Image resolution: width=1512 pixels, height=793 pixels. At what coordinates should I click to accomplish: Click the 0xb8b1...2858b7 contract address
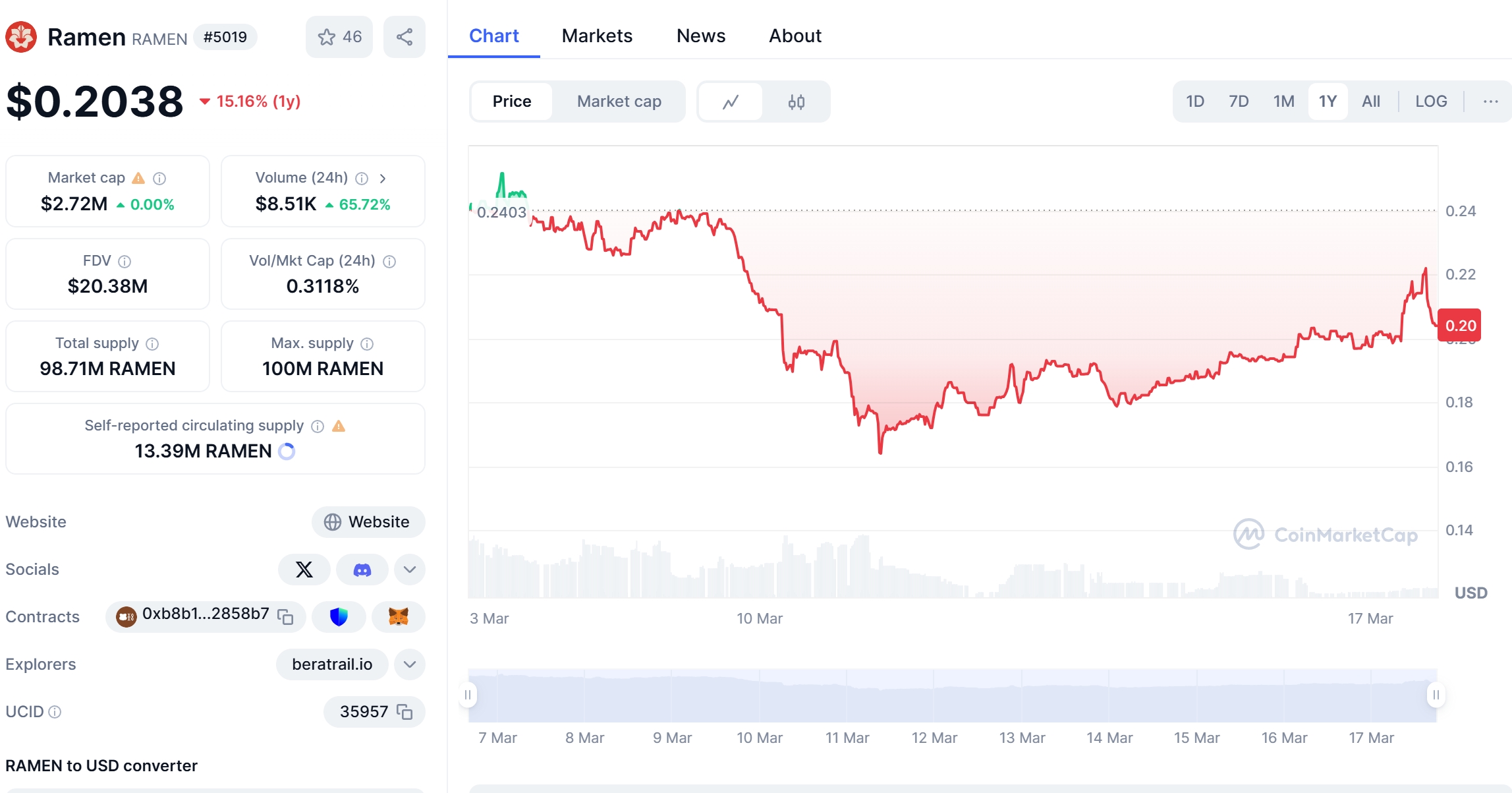coord(206,614)
